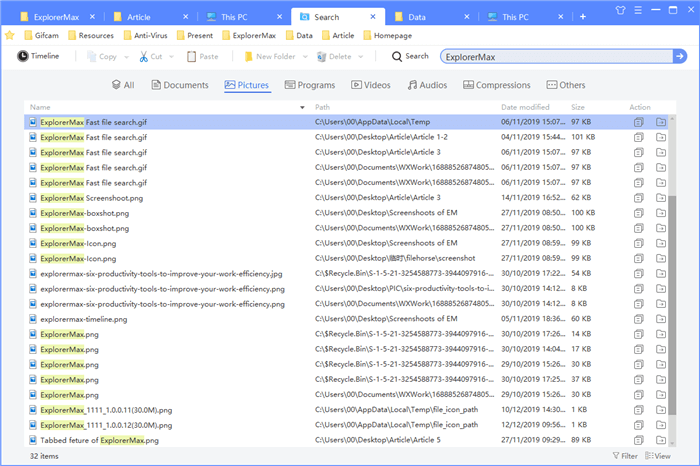Open the Article bookmark folder
This screenshot has height=466, width=700.
[x=338, y=35]
